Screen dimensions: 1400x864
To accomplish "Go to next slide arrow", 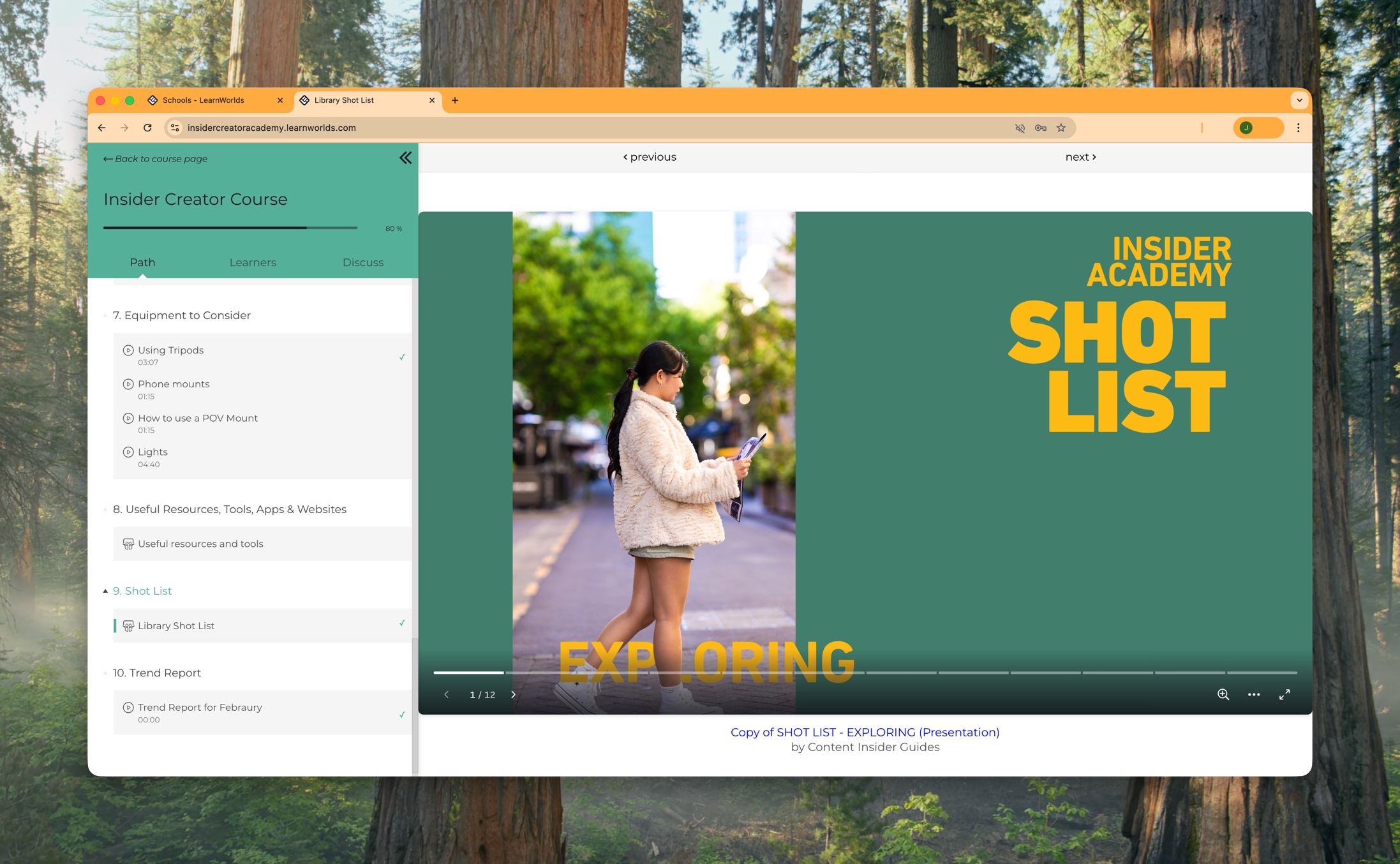I will (513, 694).
